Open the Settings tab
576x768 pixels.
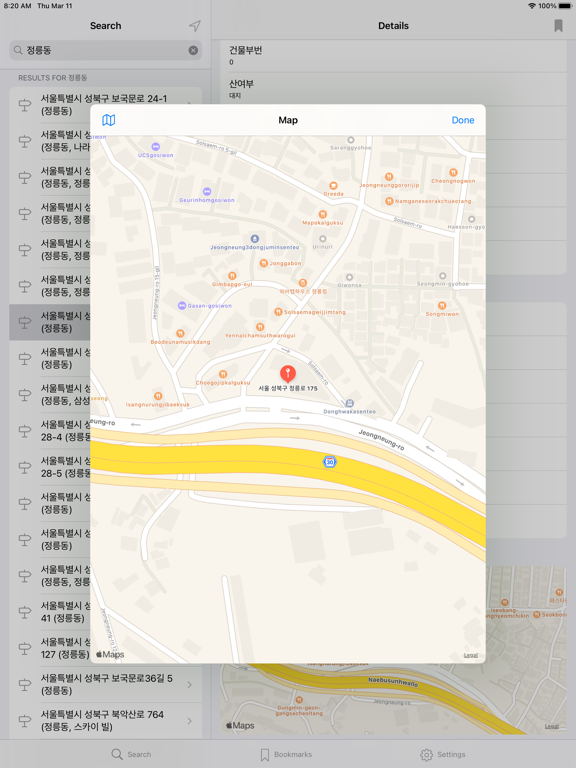[x=443, y=754]
